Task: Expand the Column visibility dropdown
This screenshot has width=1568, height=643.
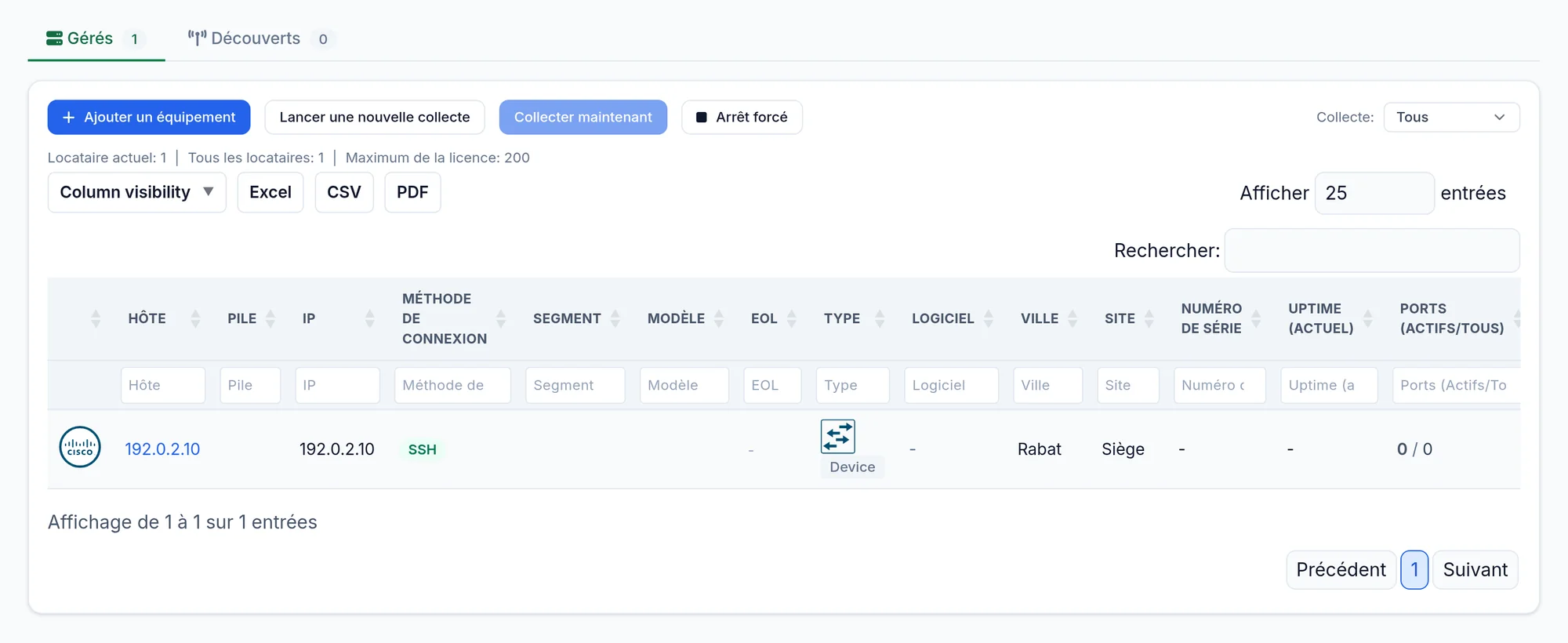Action: tap(136, 192)
